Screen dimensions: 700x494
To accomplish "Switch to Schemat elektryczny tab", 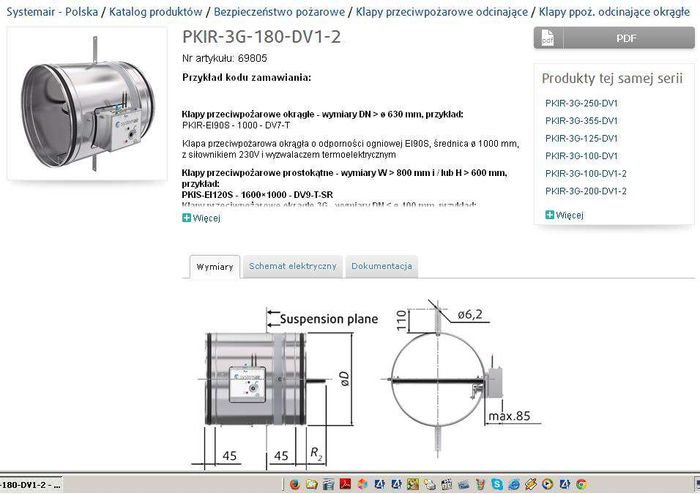I will point(292,266).
